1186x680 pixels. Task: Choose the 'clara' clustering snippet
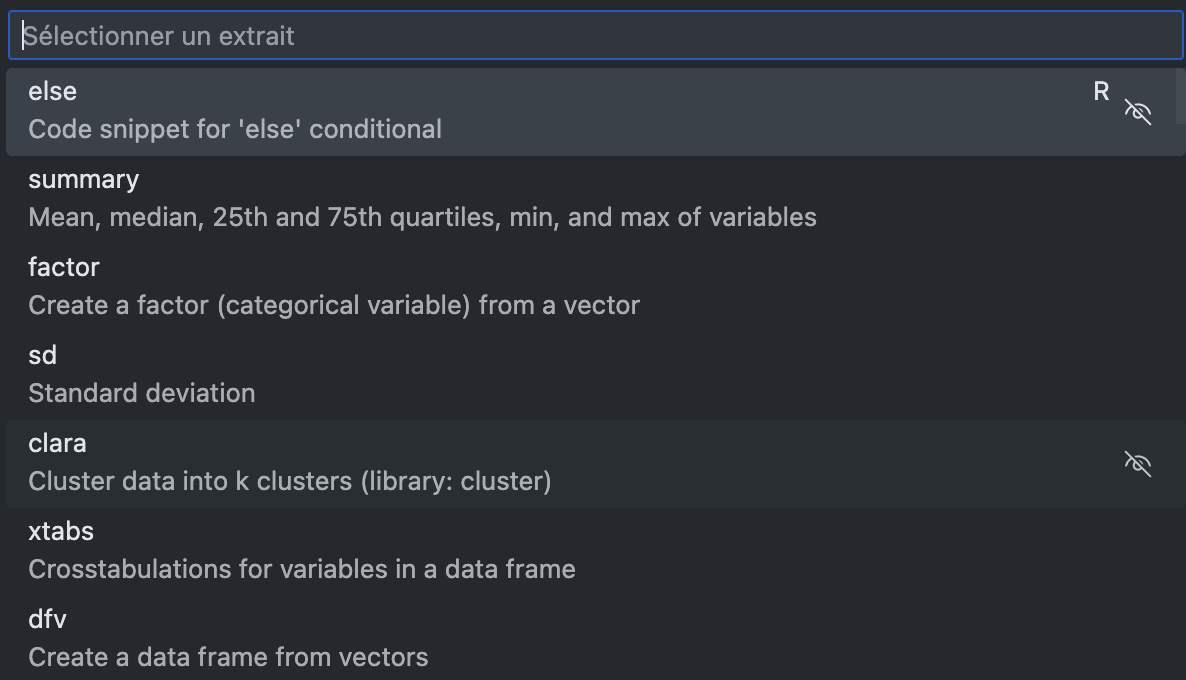pos(58,444)
